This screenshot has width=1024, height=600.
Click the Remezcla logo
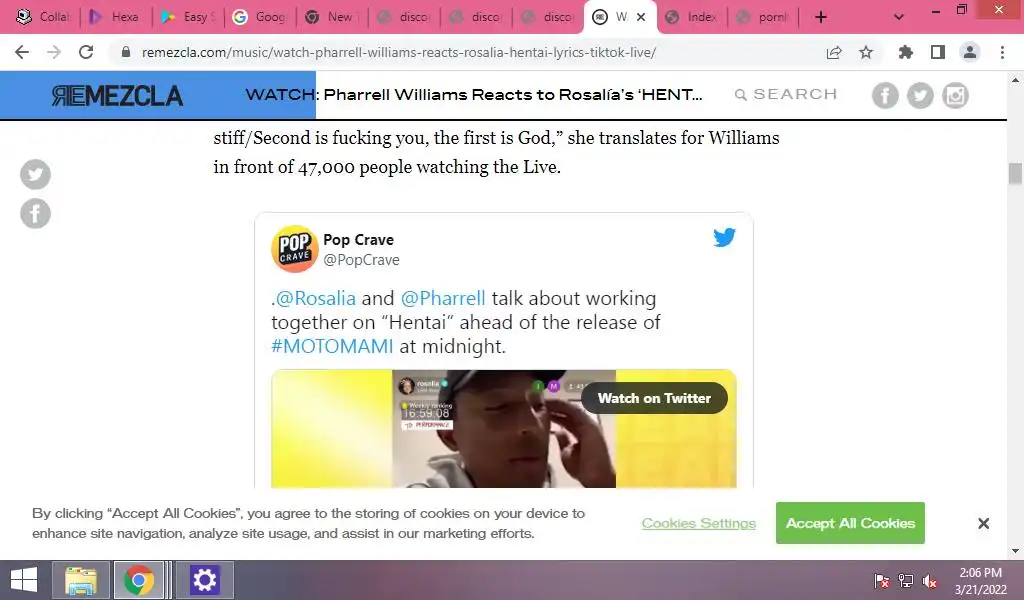[117, 96]
